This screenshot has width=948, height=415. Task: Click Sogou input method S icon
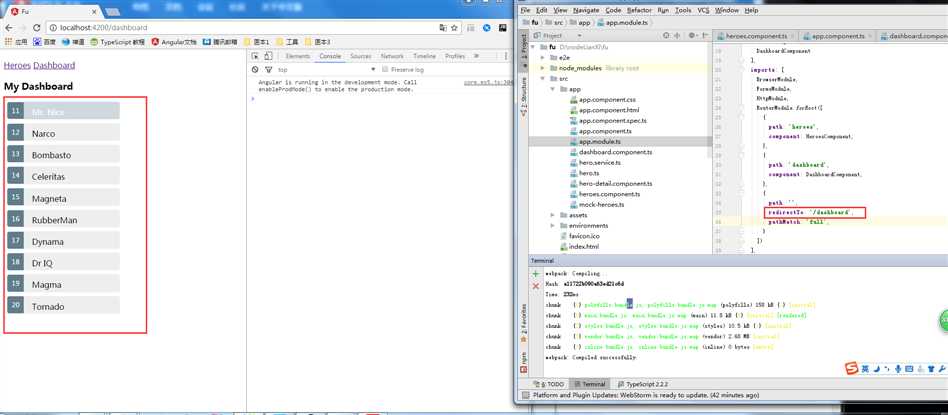[x=851, y=368]
